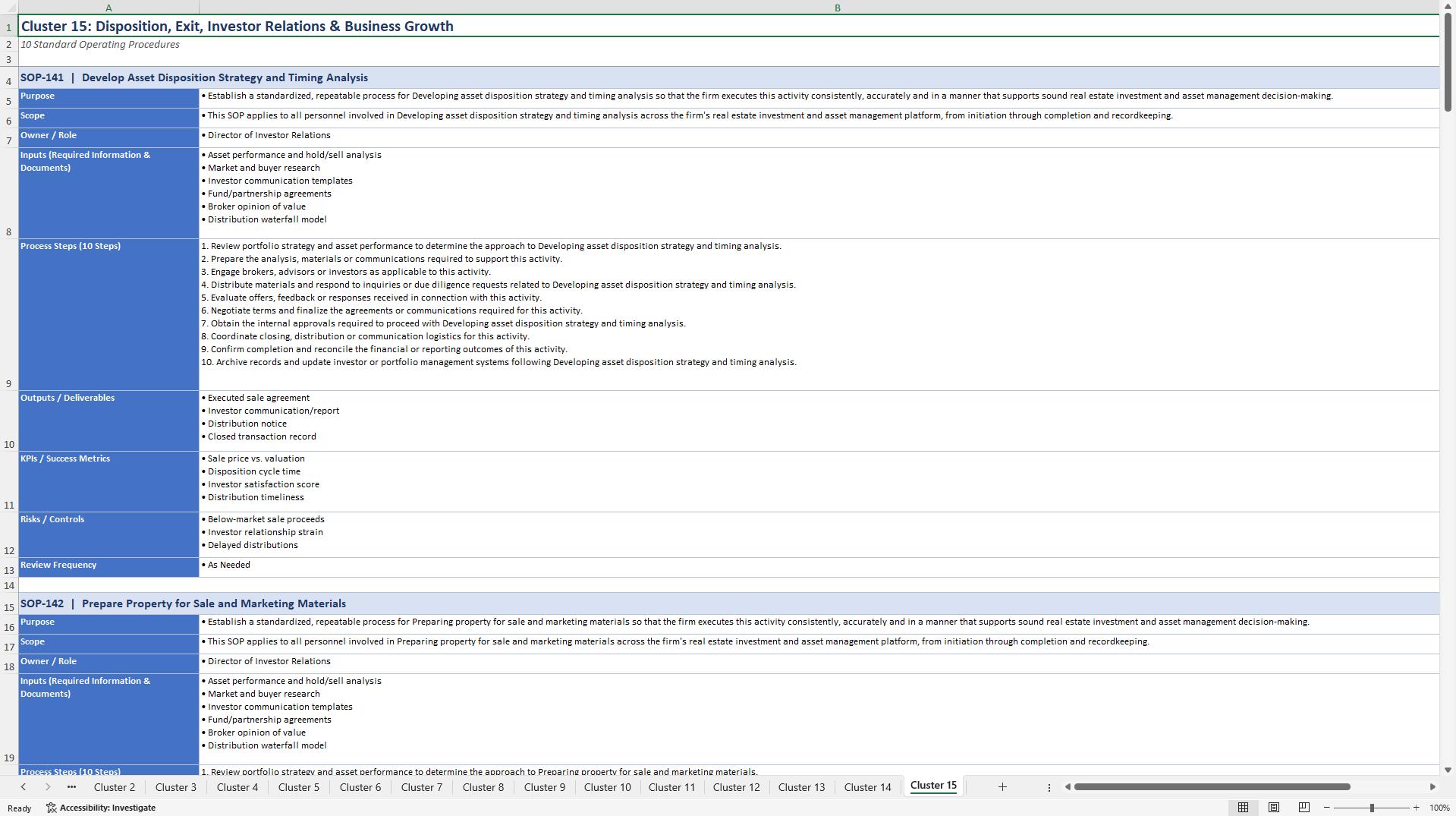The width and height of the screenshot is (1456, 816).
Task: Open the Cluster 2 sheet tab
Action: pos(115,787)
